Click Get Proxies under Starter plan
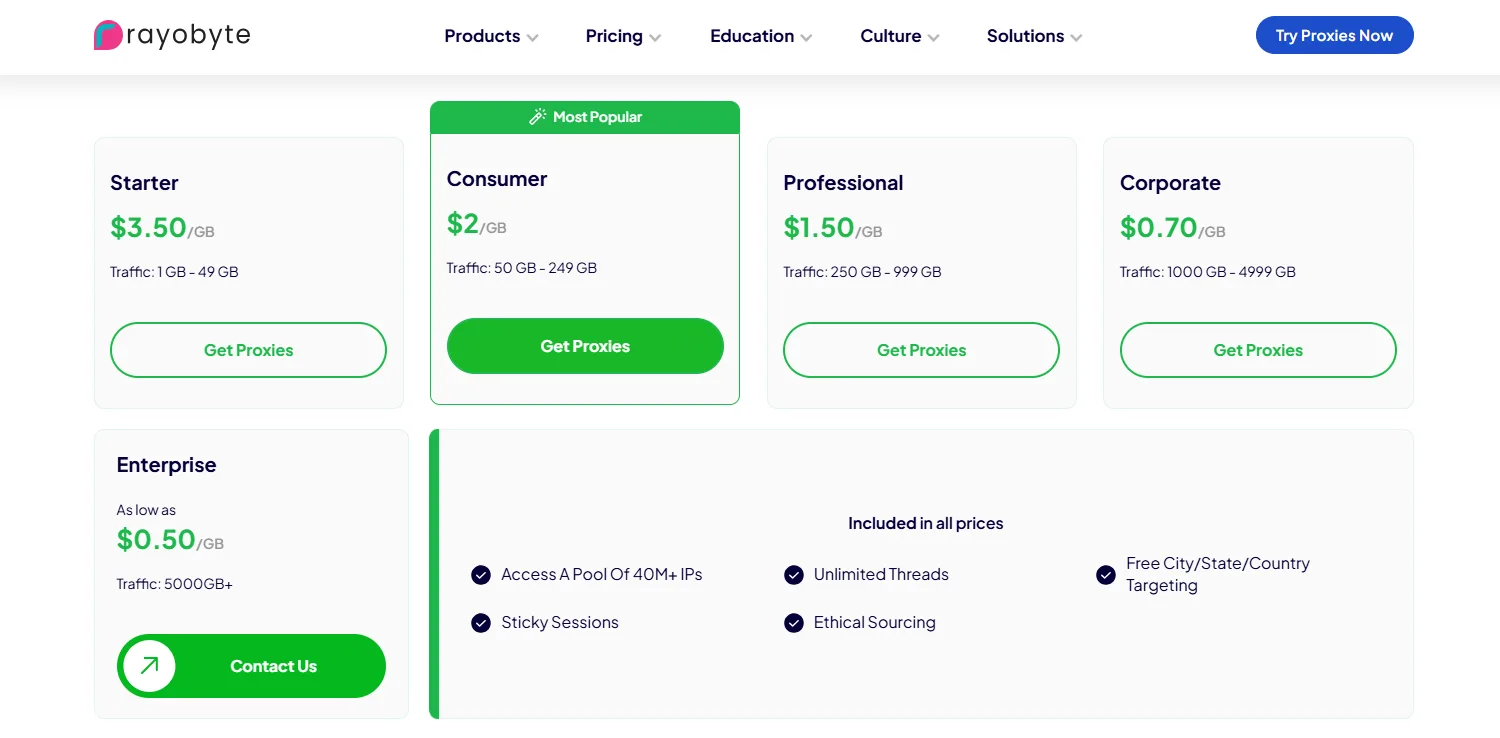Viewport: 1500px width, 738px height. click(248, 350)
